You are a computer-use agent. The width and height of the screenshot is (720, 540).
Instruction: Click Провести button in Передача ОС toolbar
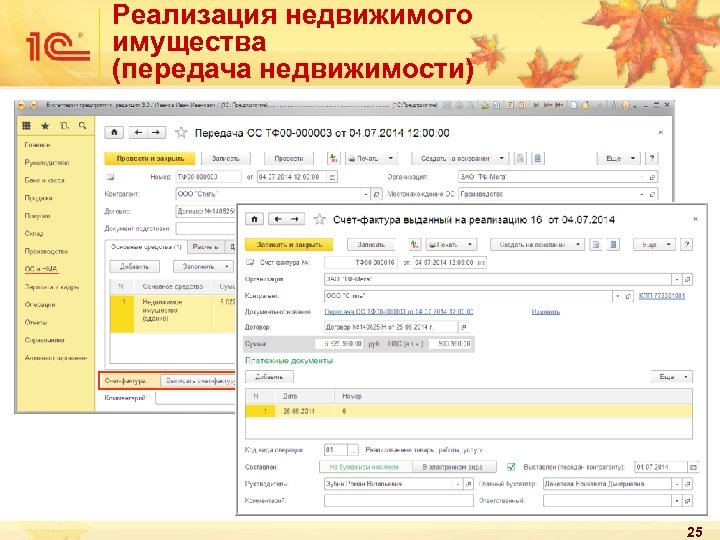(x=288, y=158)
